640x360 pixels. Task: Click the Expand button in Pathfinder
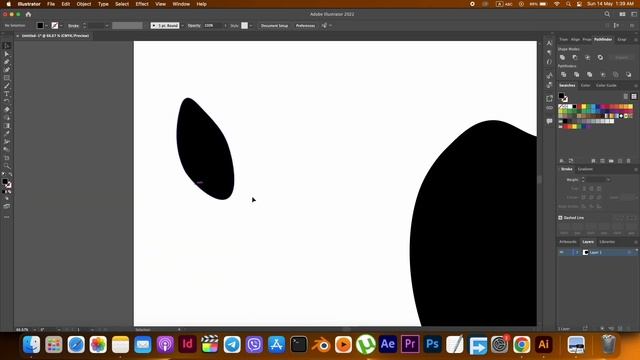pyautogui.click(x=622, y=58)
